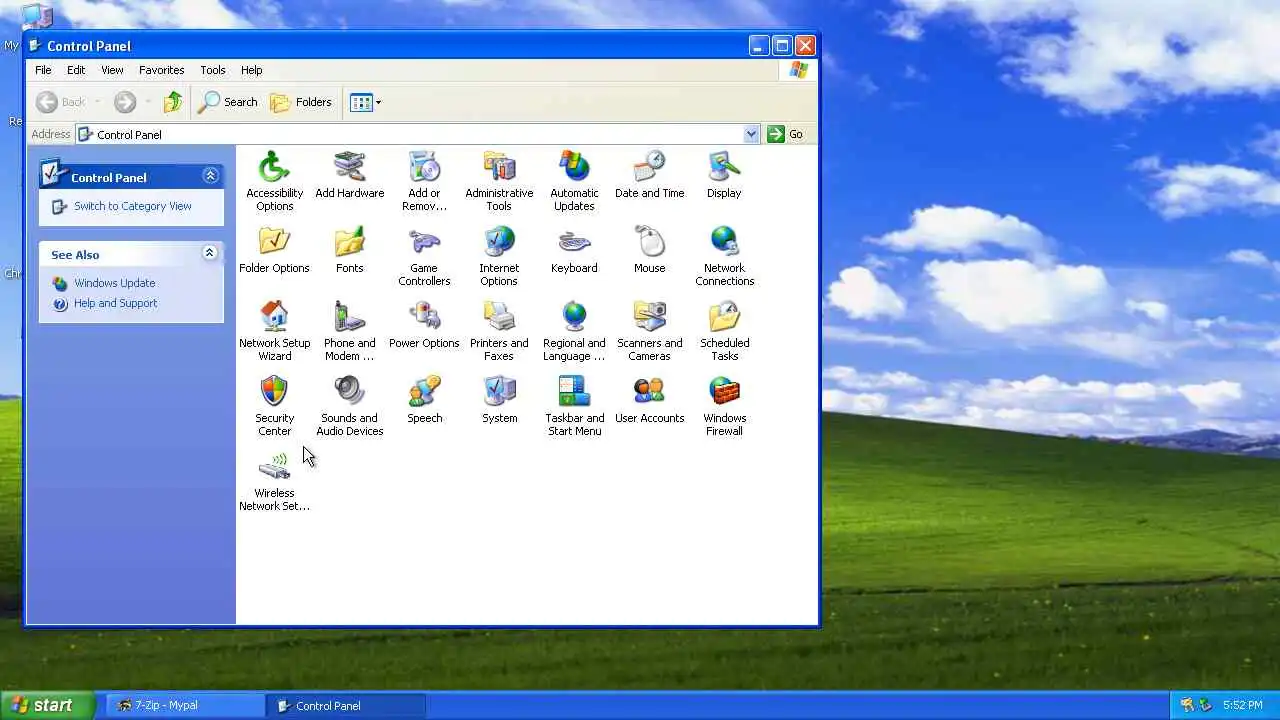Select User Accounts icon
The image size is (1280, 720).
649,400
